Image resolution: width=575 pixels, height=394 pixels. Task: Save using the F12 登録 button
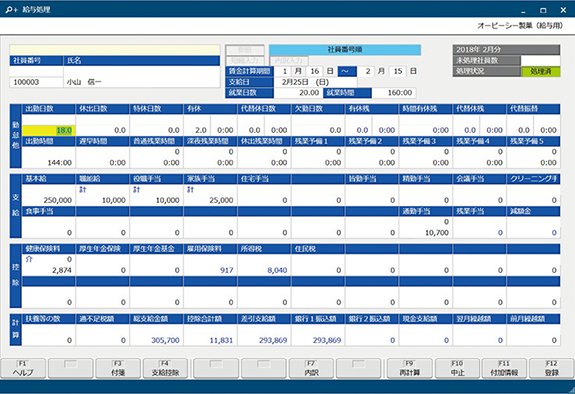coord(552,368)
